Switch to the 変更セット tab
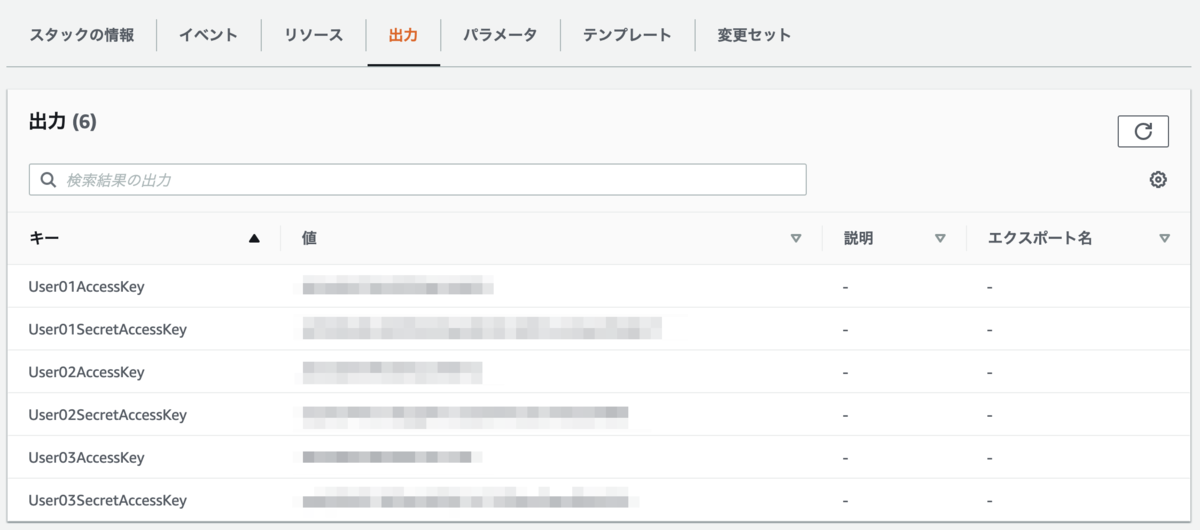The height and width of the screenshot is (530, 1200). pyautogui.click(x=754, y=35)
